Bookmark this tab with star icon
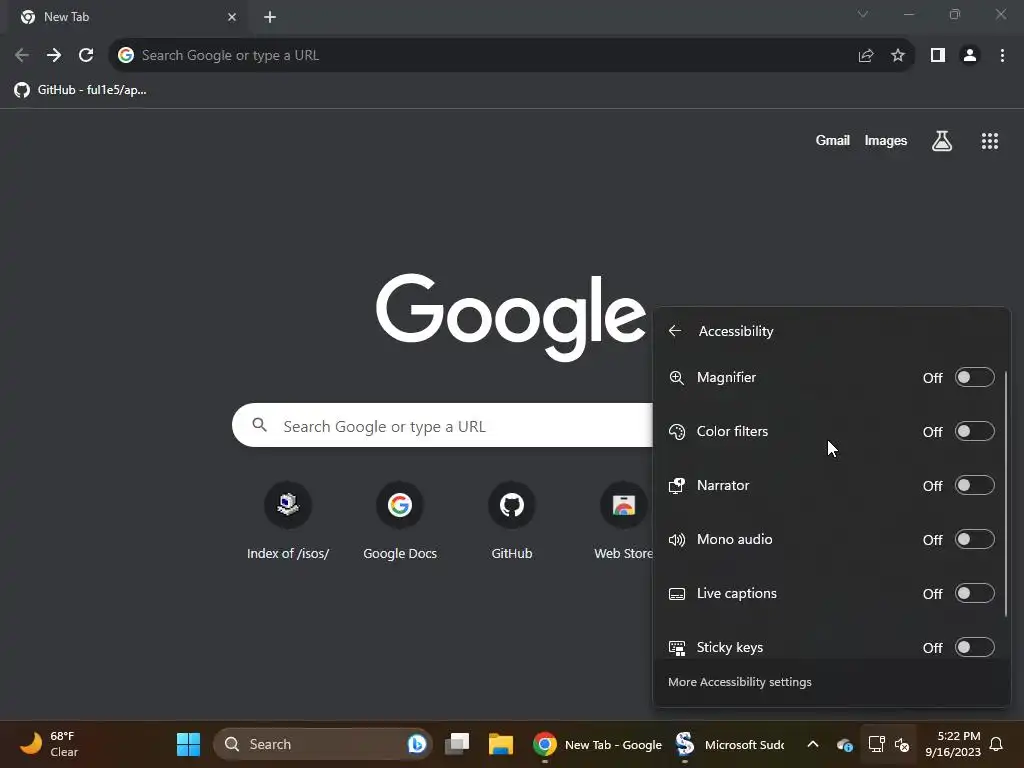 (x=898, y=56)
